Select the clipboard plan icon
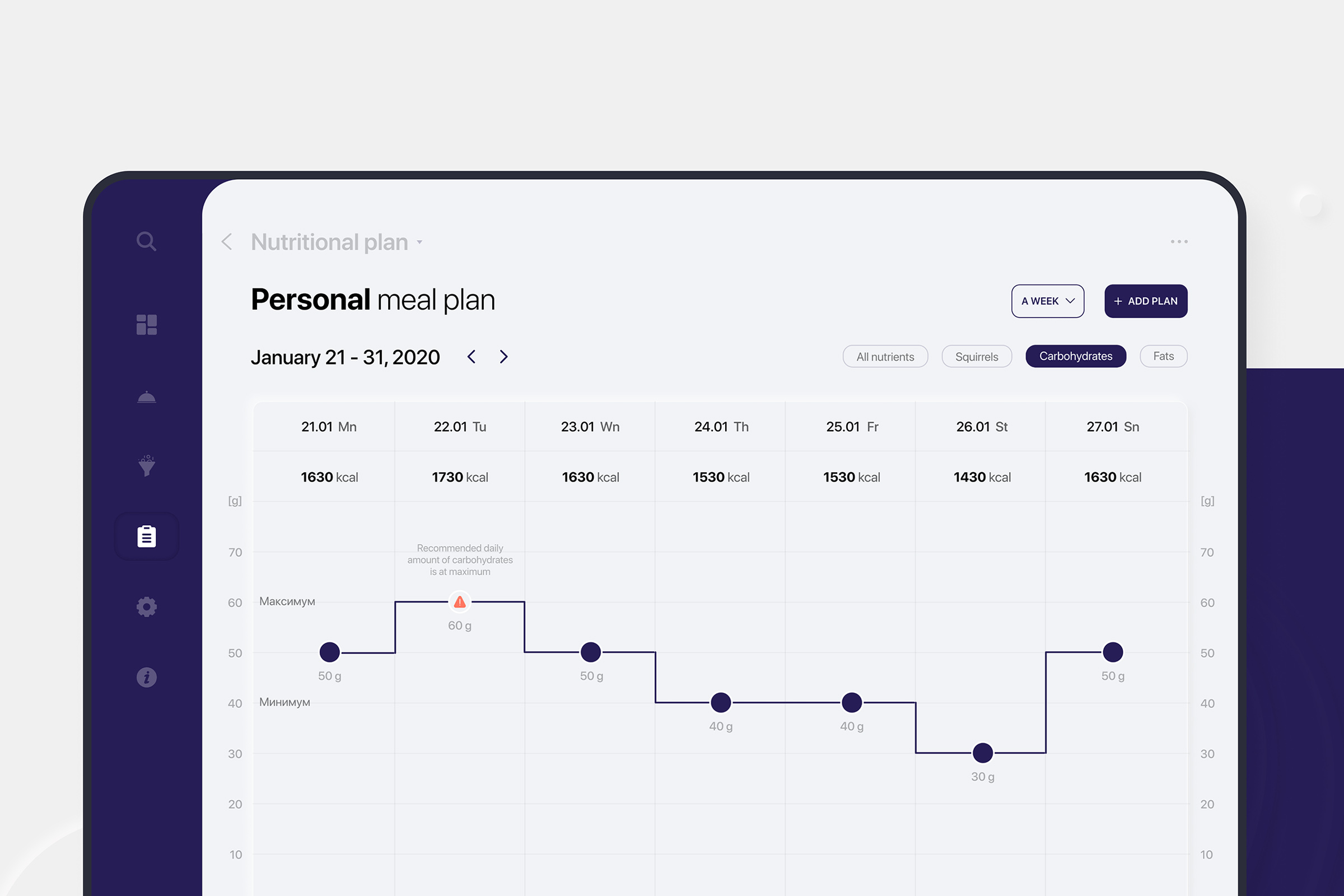The width and height of the screenshot is (1344, 896). tap(147, 536)
